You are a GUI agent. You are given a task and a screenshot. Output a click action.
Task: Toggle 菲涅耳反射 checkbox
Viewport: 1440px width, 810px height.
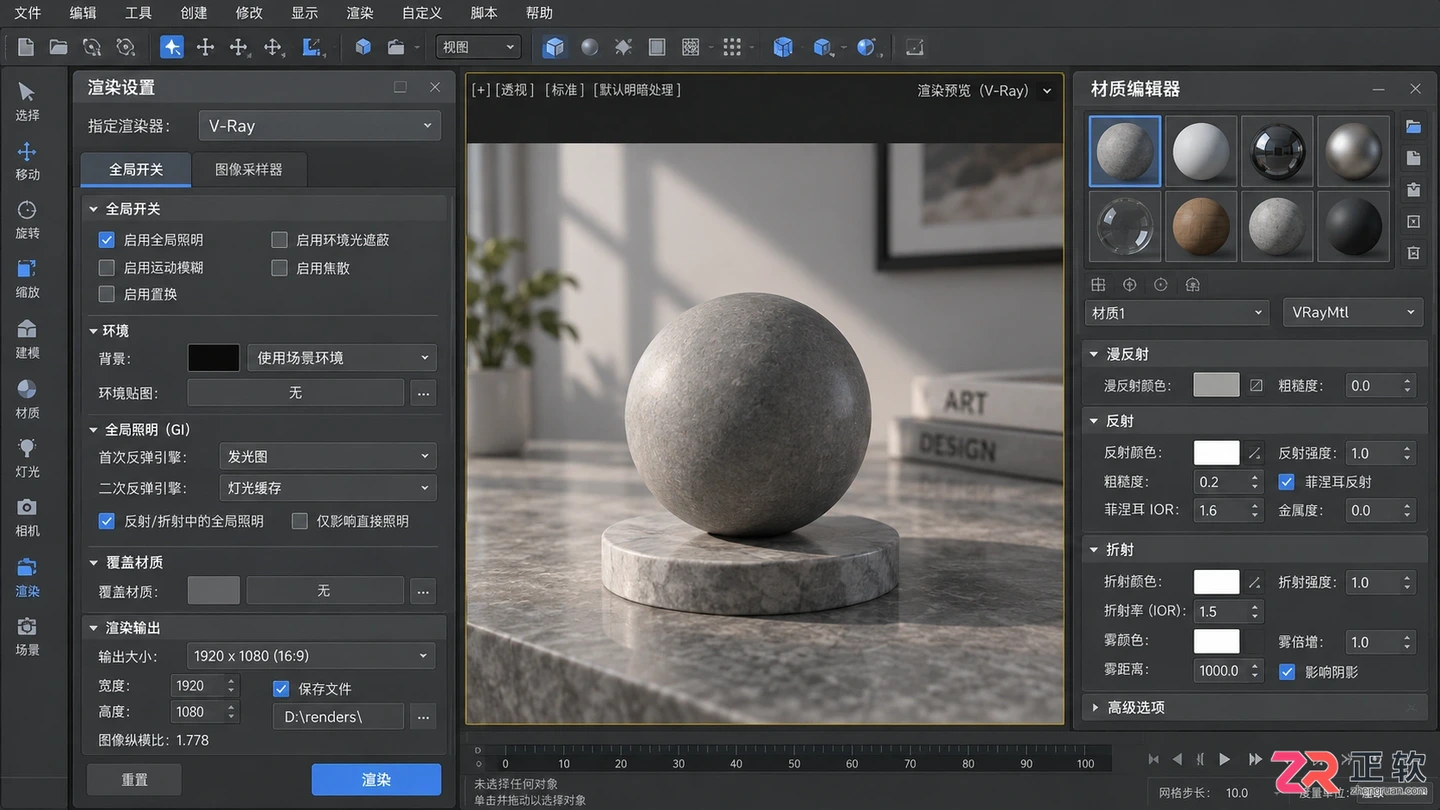[1287, 482]
